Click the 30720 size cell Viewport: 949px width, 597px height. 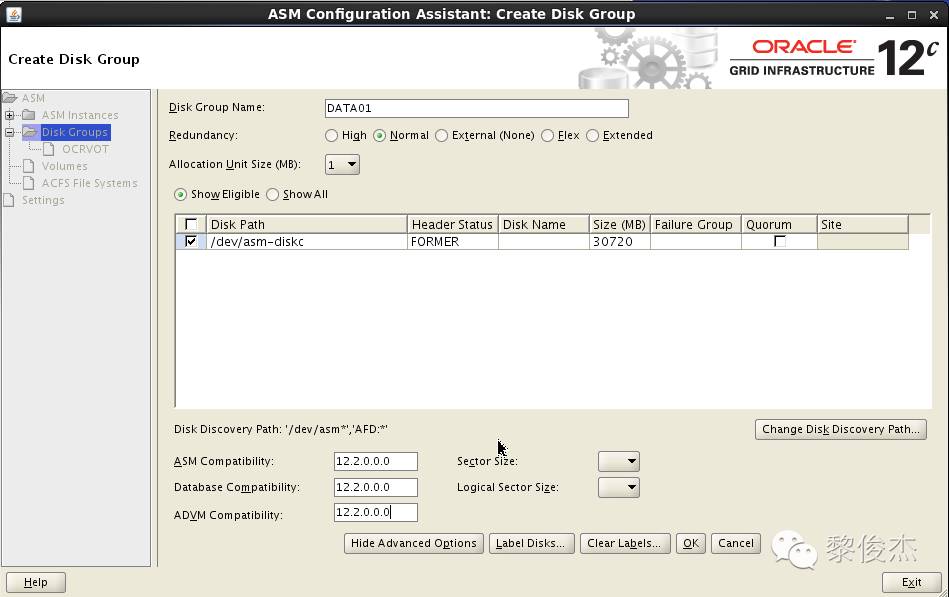coord(619,241)
